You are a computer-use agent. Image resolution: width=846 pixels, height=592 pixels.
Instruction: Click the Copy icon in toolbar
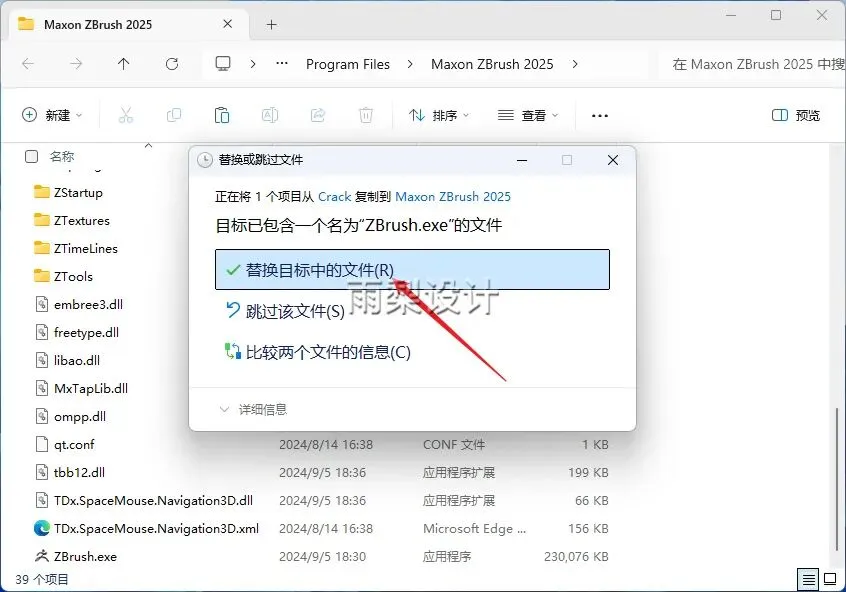coord(174,115)
